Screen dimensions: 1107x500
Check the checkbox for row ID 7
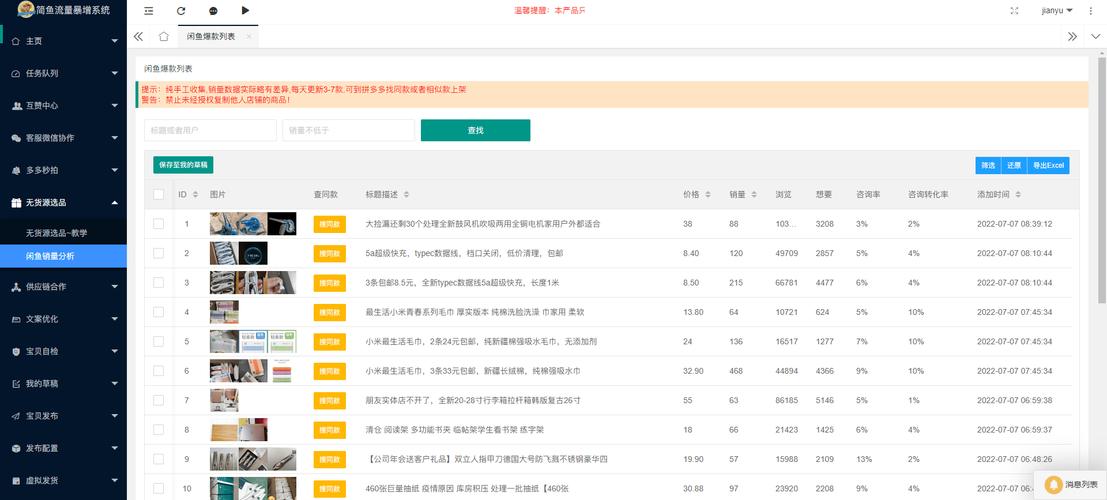pos(158,400)
